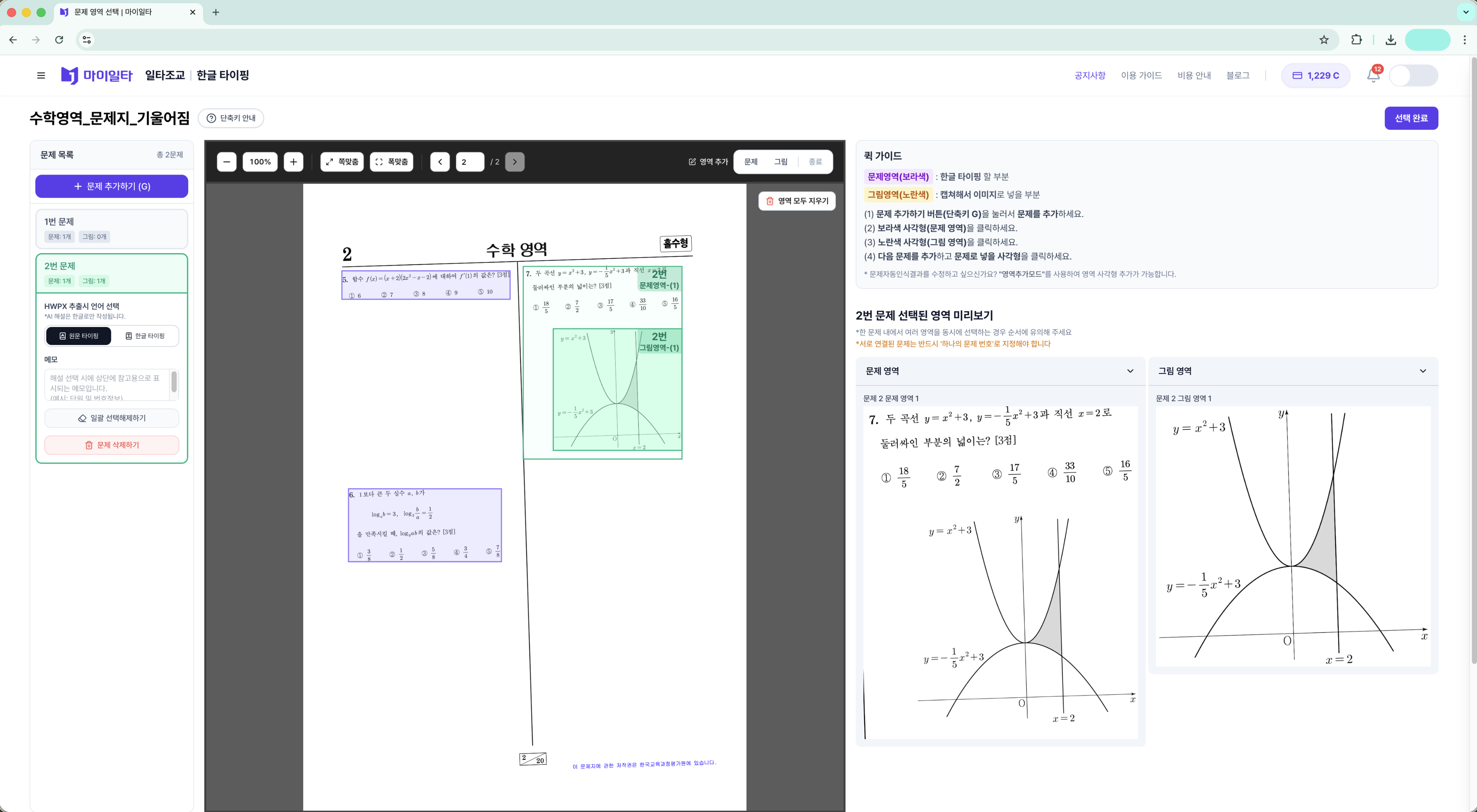Image resolution: width=1477 pixels, height=812 pixels.
Task: Select 원문 타이핑 language option
Action: pos(79,336)
